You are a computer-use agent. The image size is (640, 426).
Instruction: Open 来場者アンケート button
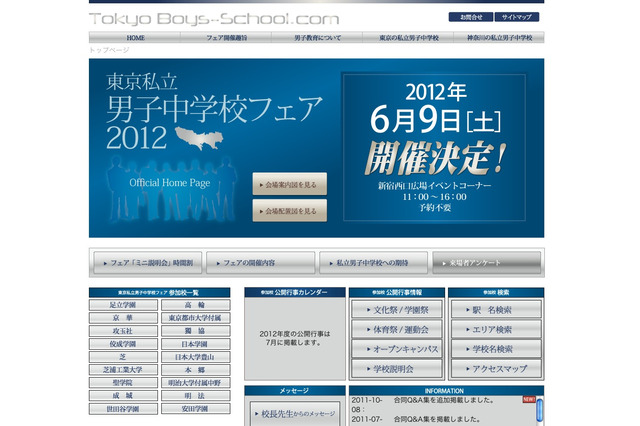[487, 263]
